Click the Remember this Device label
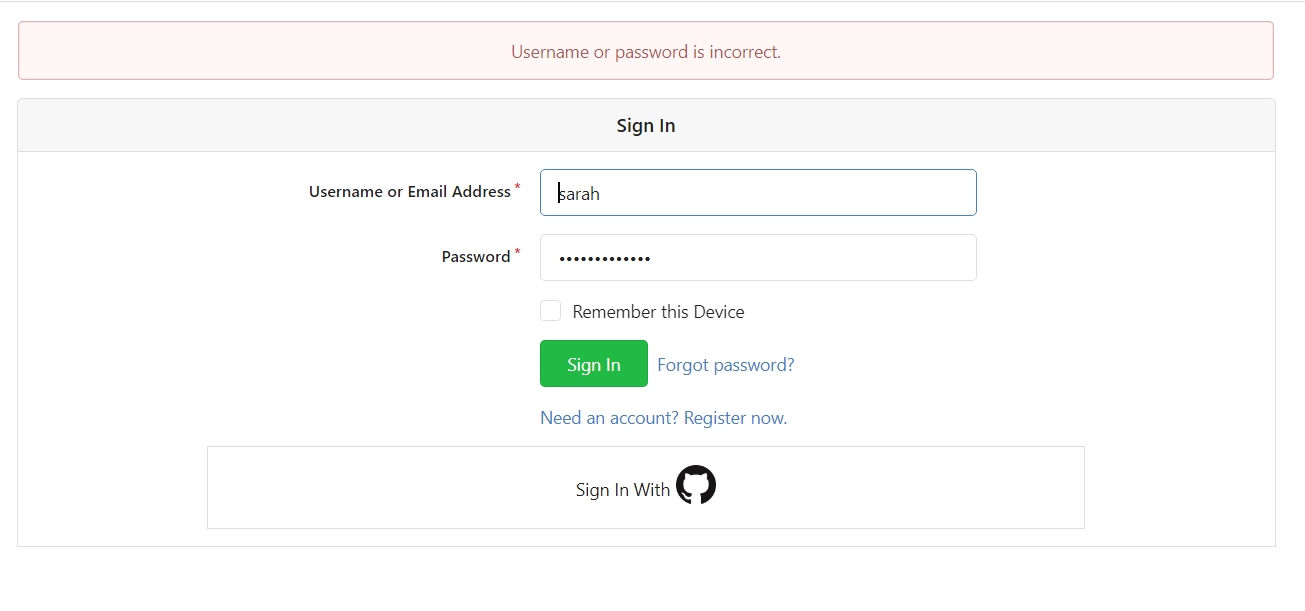 (658, 312)
